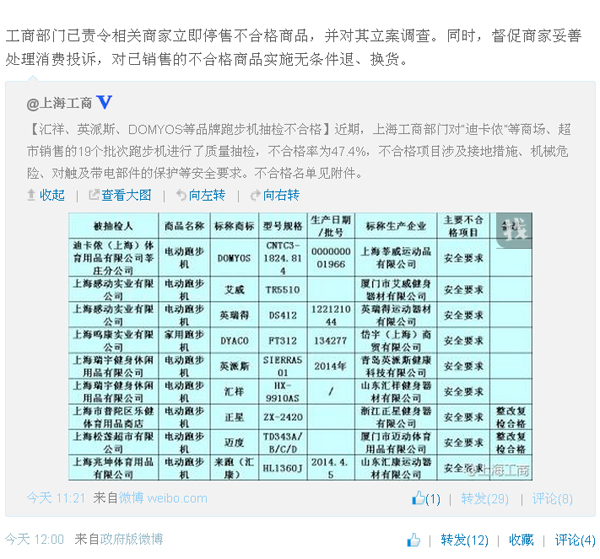Rotate the image with 向右转
The image size is (600, 559).
(281, 195)
